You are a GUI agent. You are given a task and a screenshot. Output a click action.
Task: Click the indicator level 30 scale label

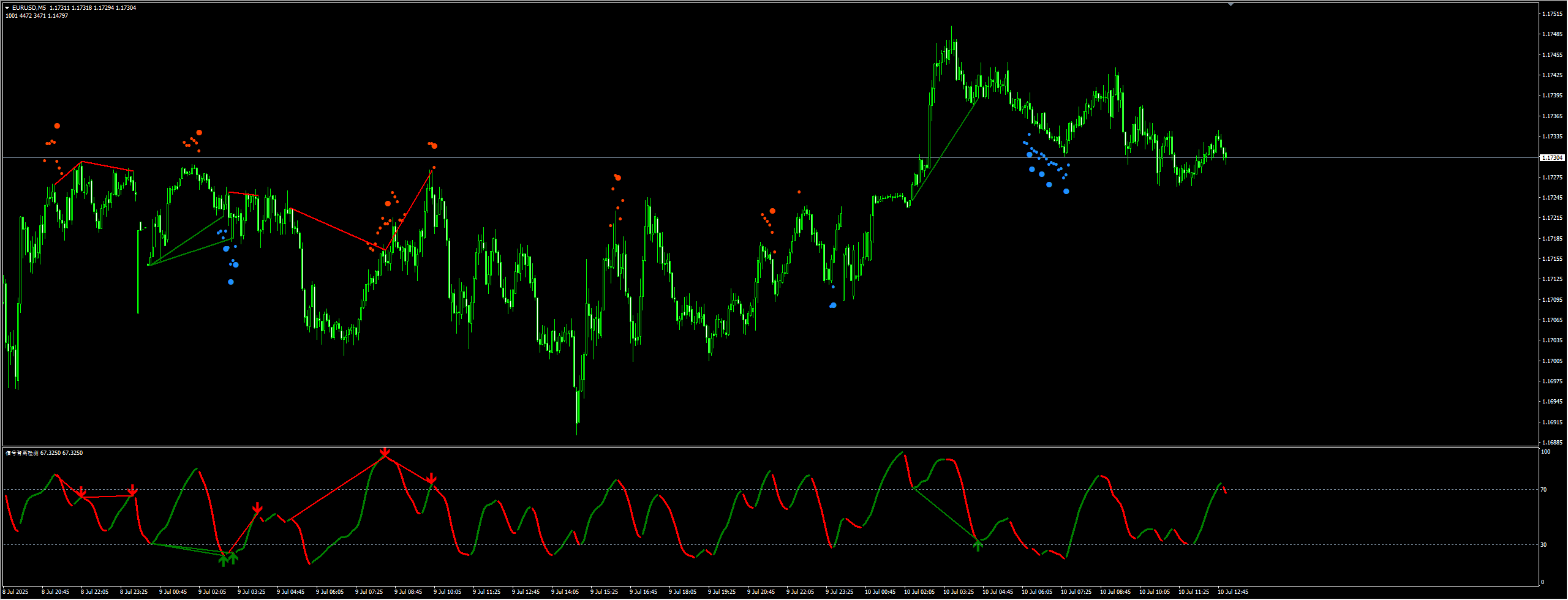(x=1543, y=544)
